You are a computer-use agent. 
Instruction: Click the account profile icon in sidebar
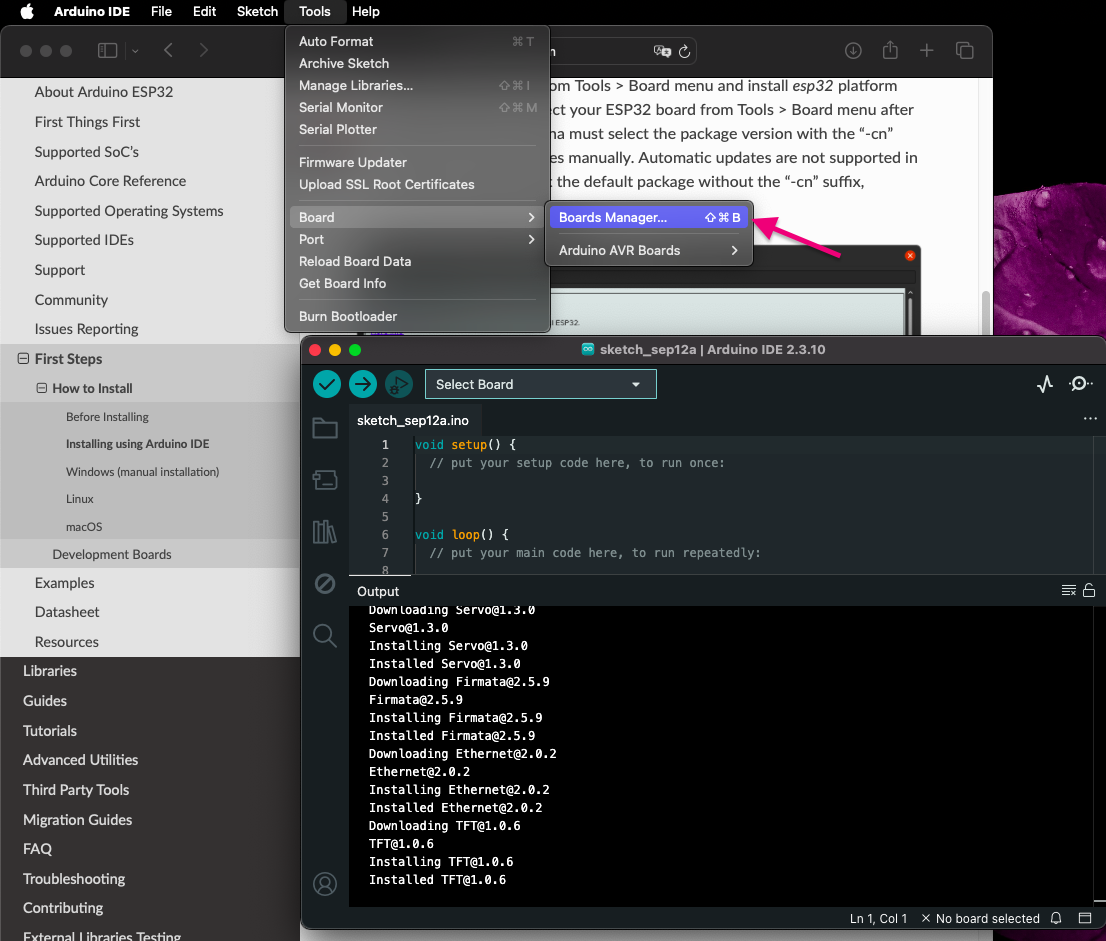coord(325,884)
